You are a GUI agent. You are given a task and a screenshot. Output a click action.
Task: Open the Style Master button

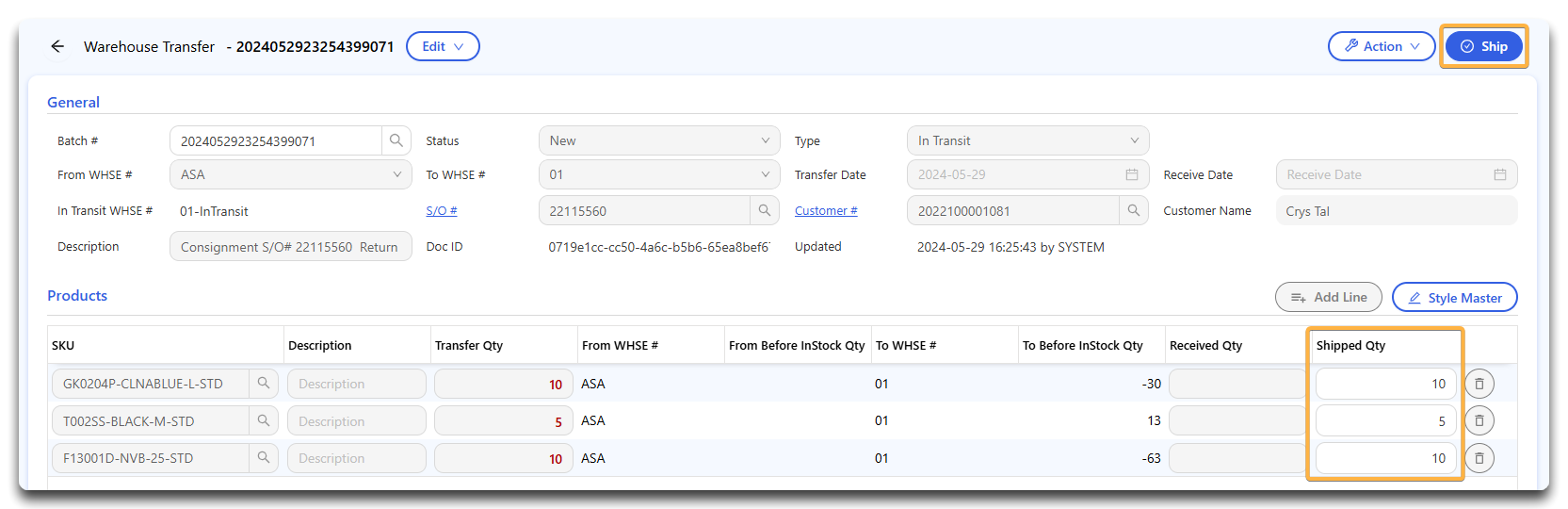[x=1454, y=298]
